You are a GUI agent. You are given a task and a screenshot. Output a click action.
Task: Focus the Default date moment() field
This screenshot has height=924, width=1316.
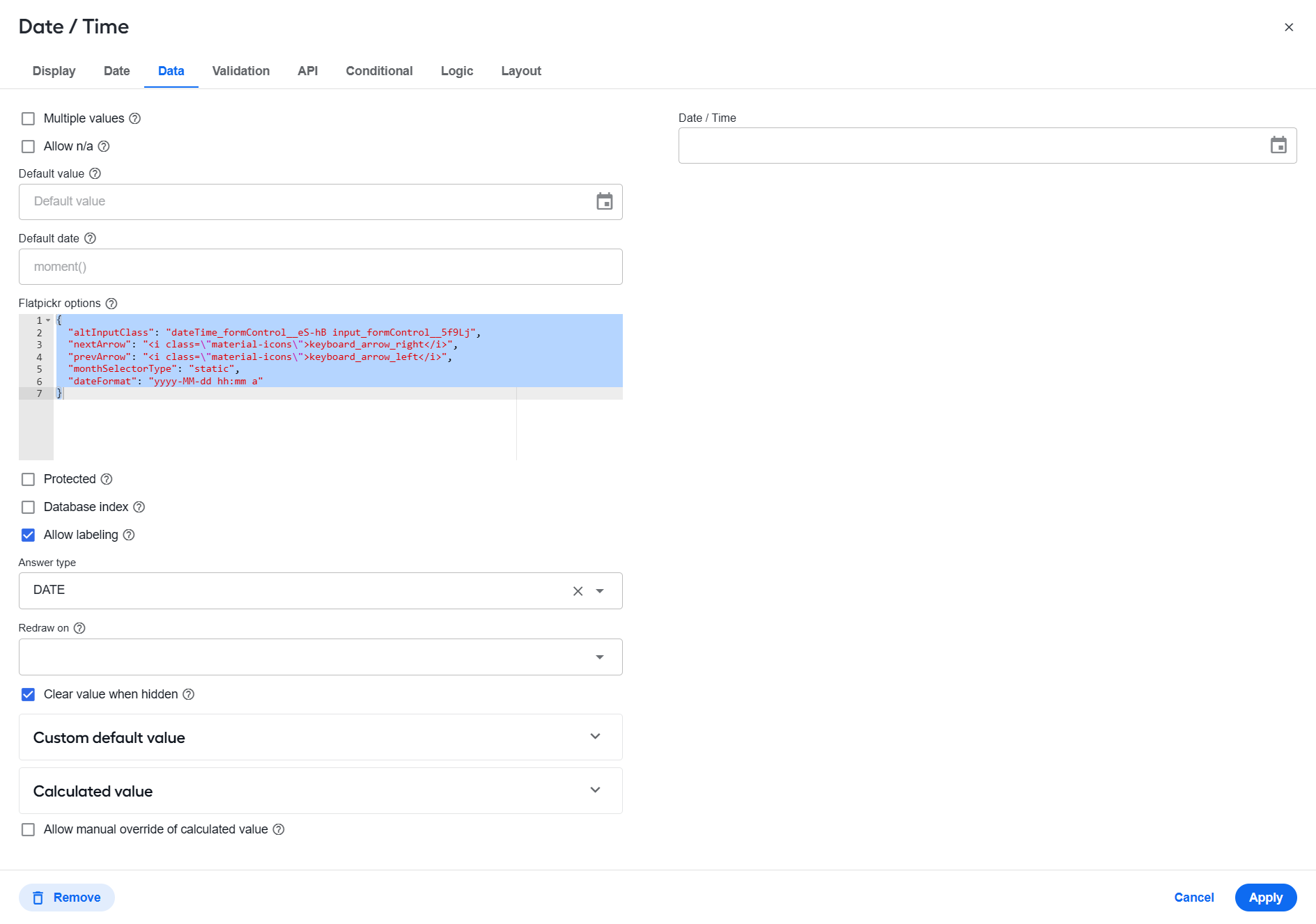(x=320, y=267)
